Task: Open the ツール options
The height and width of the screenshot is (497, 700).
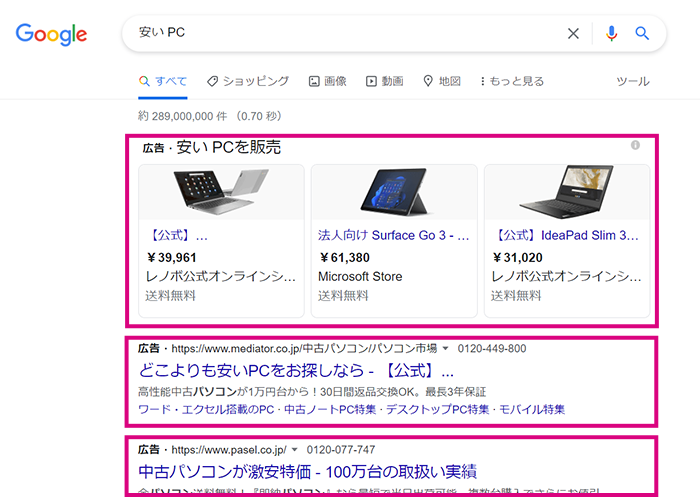Action: [633, 81]
